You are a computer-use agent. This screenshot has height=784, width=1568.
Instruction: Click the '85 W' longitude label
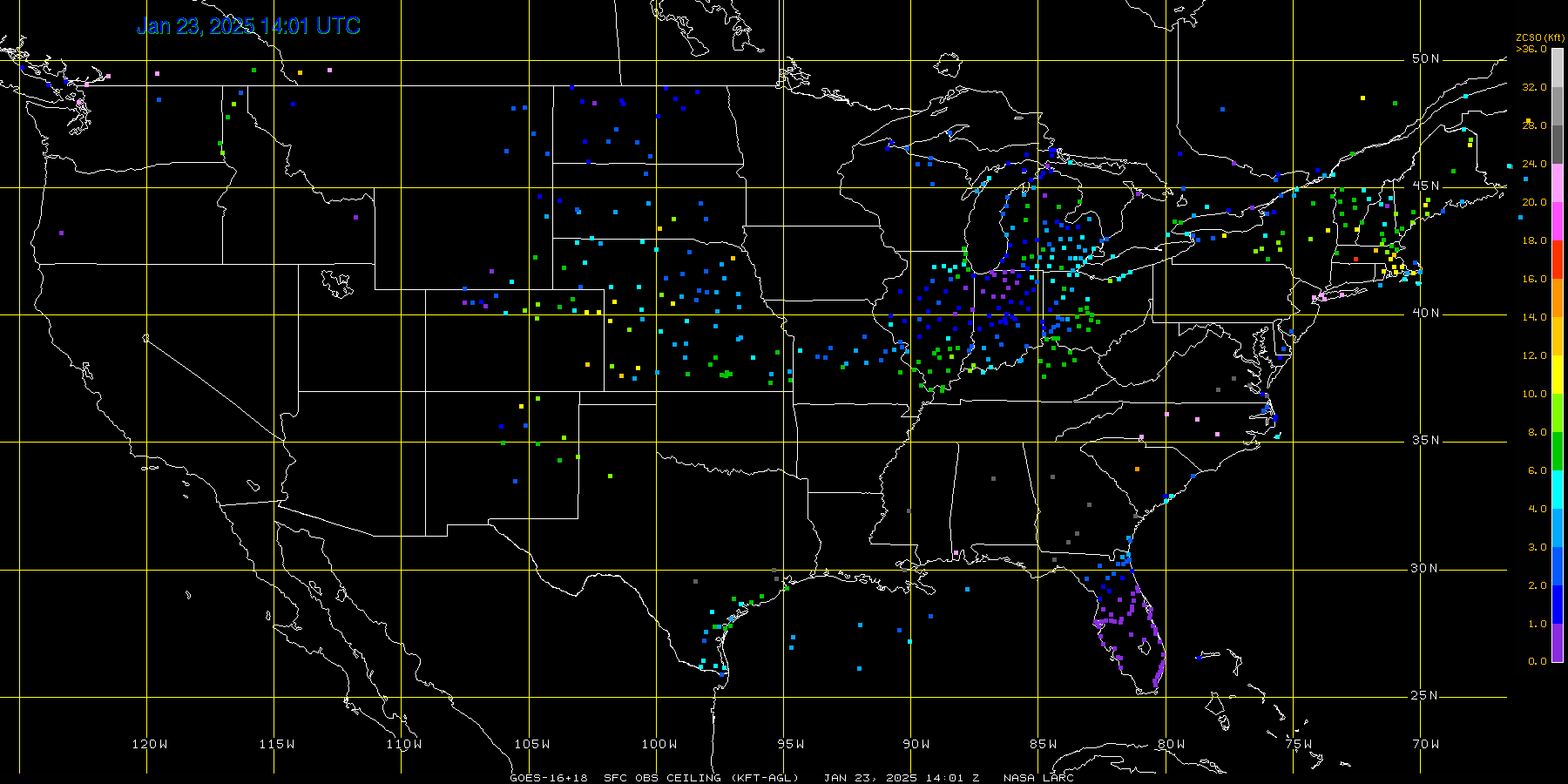click(1043, 744)
